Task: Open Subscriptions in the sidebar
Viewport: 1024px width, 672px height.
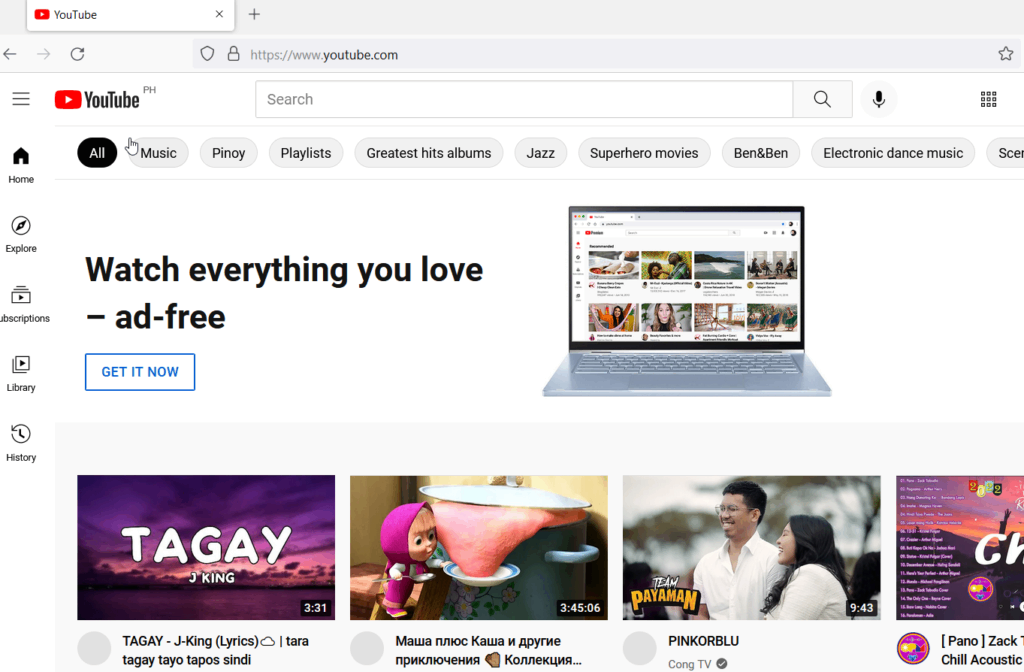Action: tap(22, 304)
